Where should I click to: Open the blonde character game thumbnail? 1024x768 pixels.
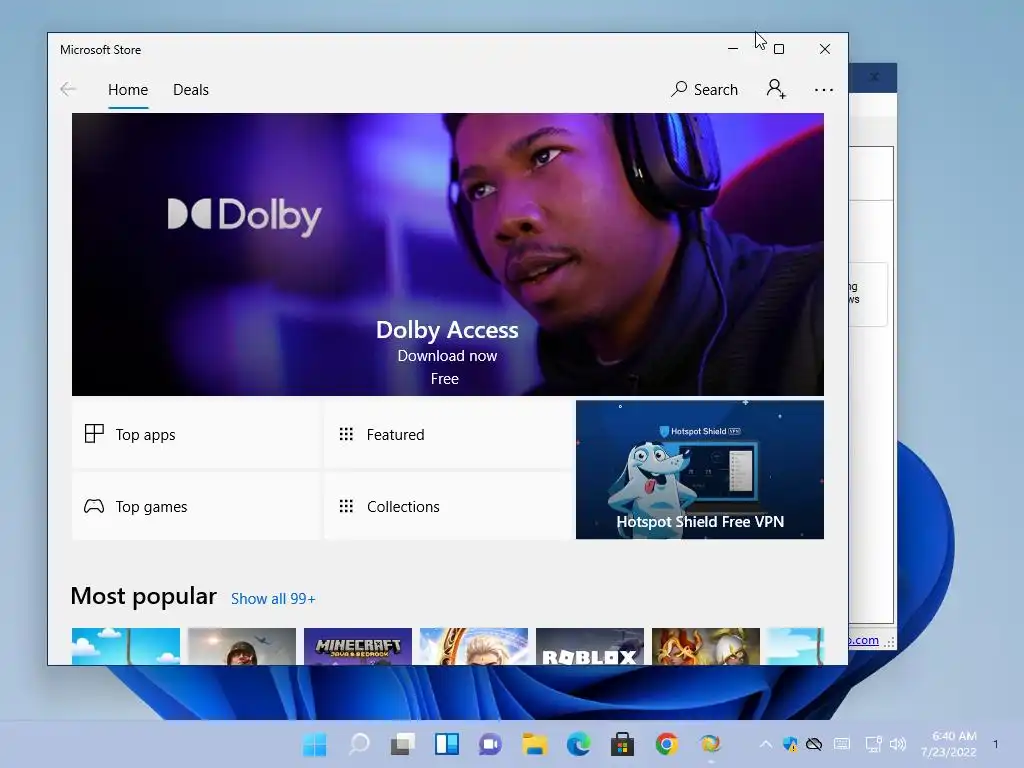coord(473,647)
